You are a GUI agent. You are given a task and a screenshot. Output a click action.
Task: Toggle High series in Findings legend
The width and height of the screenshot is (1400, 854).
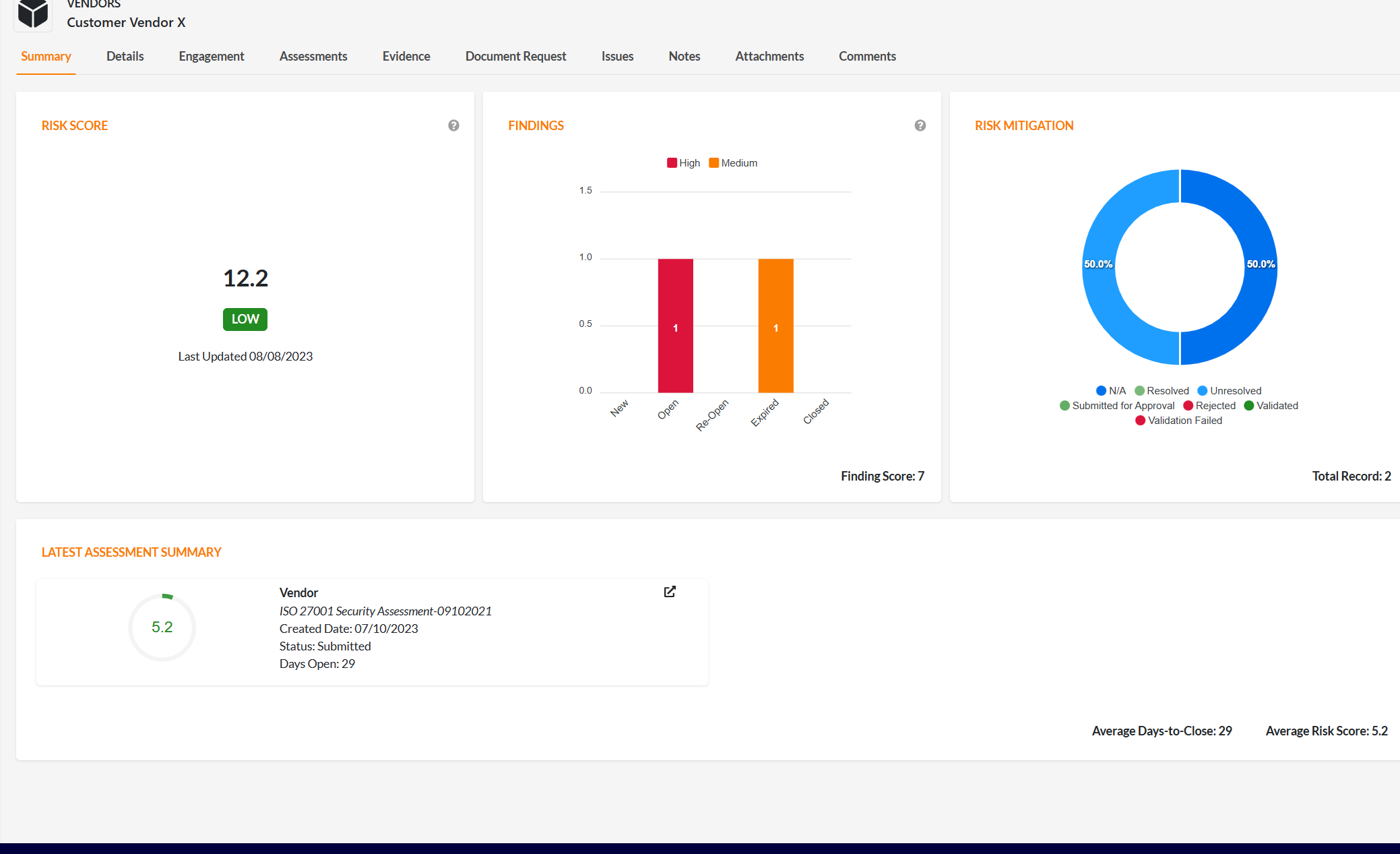click(683, 163)
